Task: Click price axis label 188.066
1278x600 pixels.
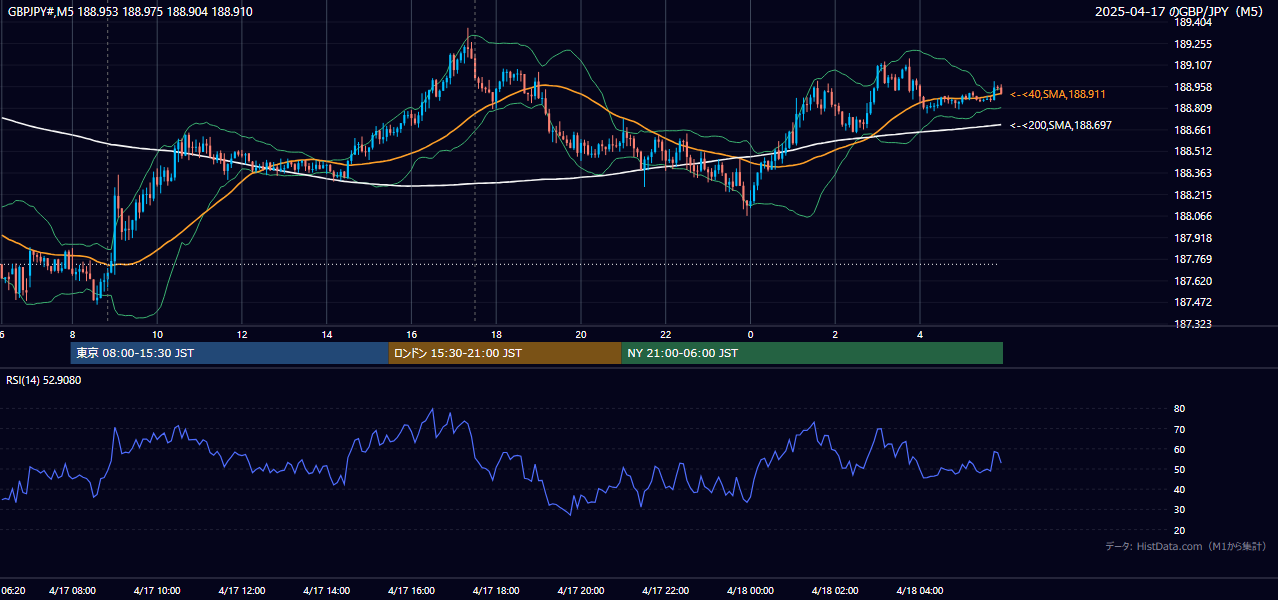Action: pyautogui.click(x=1193, y=216)
